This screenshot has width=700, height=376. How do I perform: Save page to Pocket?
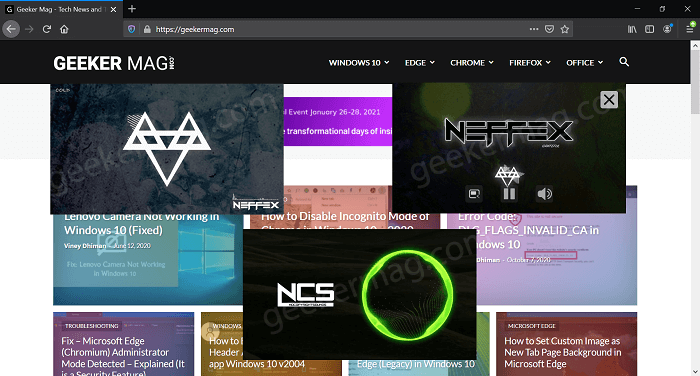550,29
